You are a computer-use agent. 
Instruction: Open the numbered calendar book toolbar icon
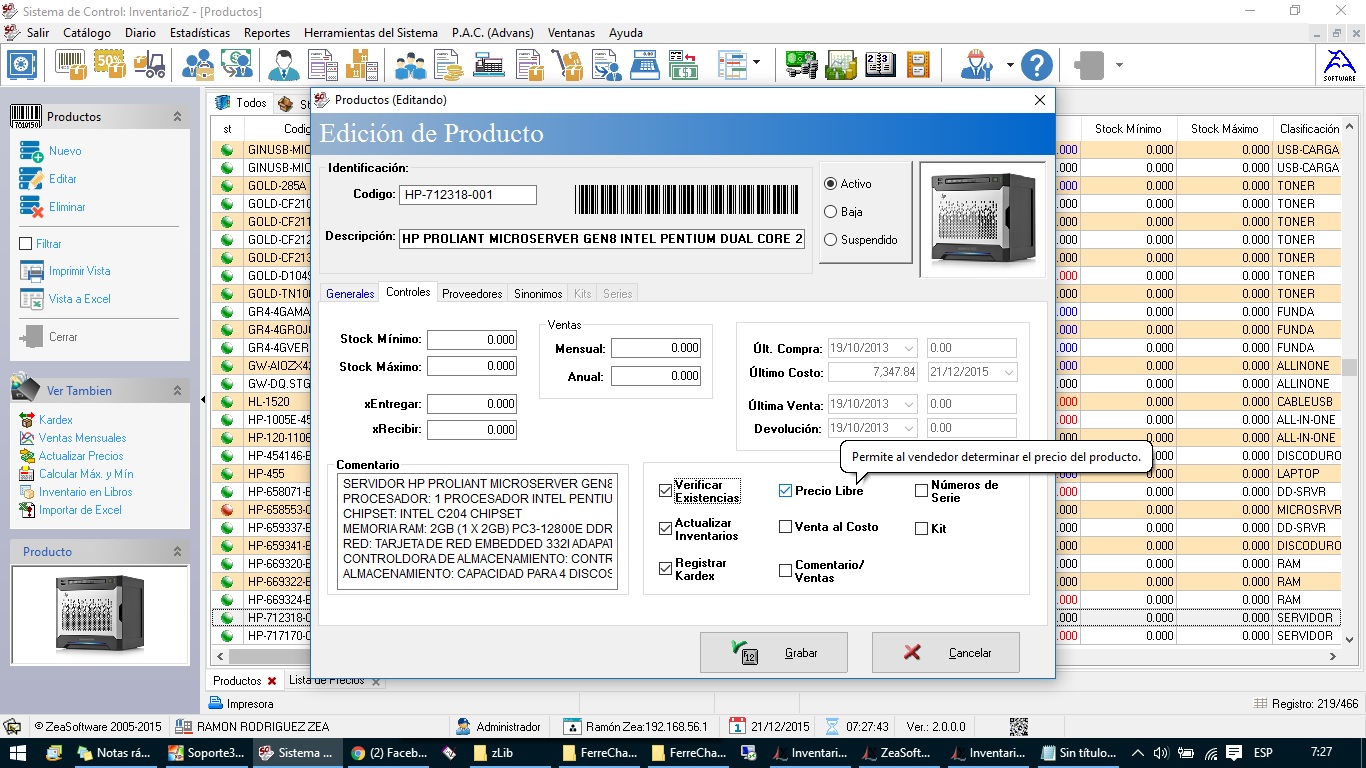[879, 66]
